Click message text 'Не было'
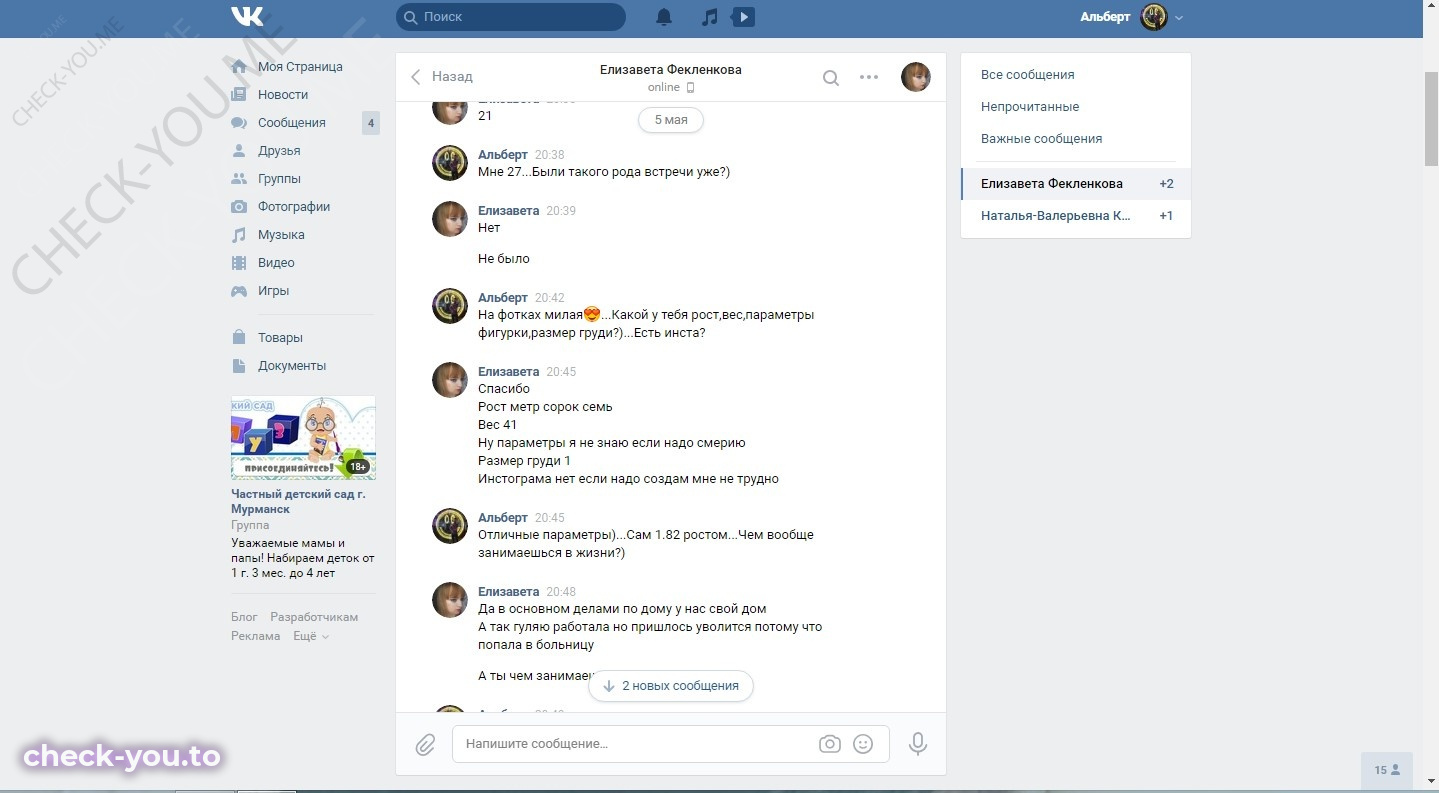This screenshot has height=793, width=1439. point(504,259)
